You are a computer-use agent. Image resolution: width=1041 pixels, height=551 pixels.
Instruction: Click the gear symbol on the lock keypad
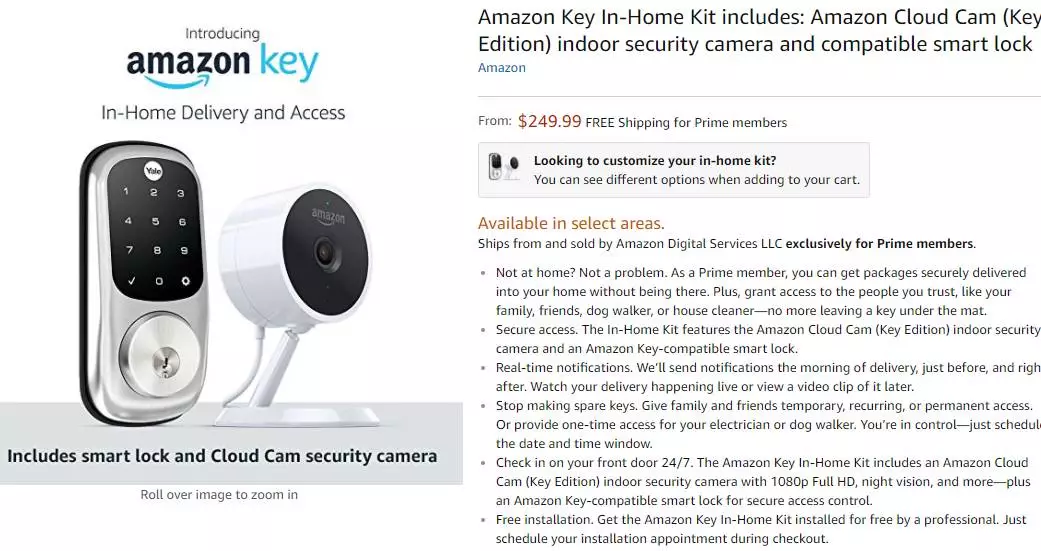pyautogui.click(x=184, y=280)
